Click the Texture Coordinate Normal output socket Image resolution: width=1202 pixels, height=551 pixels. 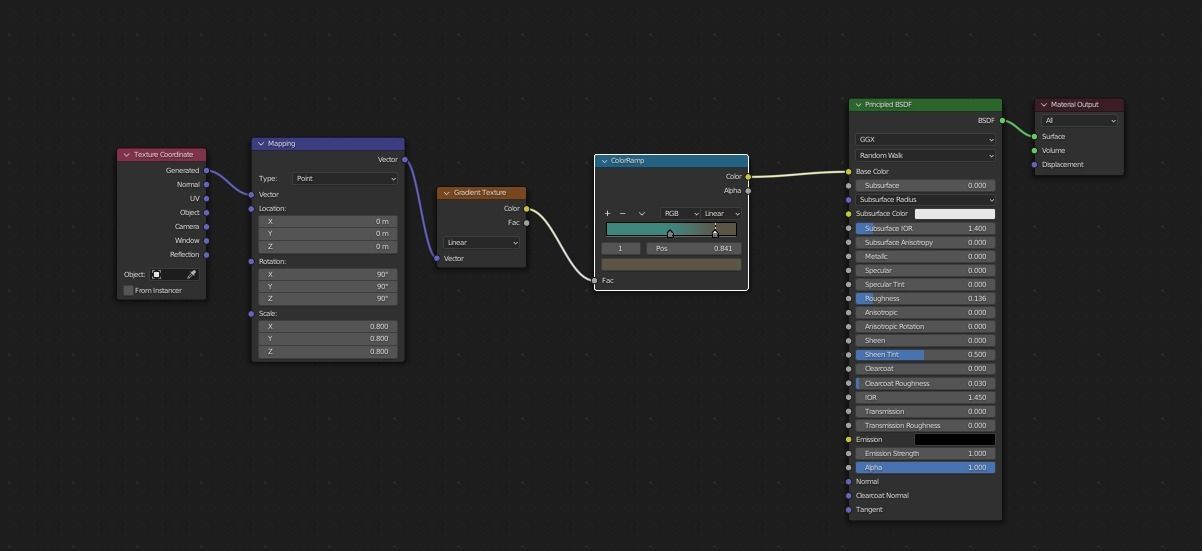[207, 184]
